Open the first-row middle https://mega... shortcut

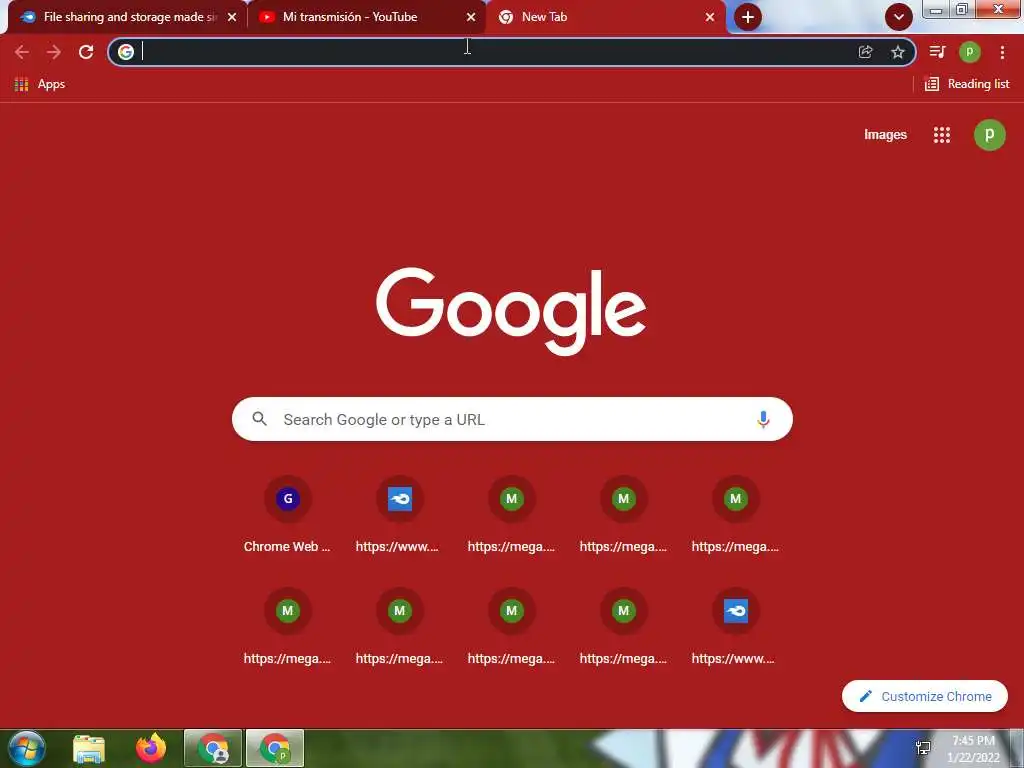coord(511,516)
